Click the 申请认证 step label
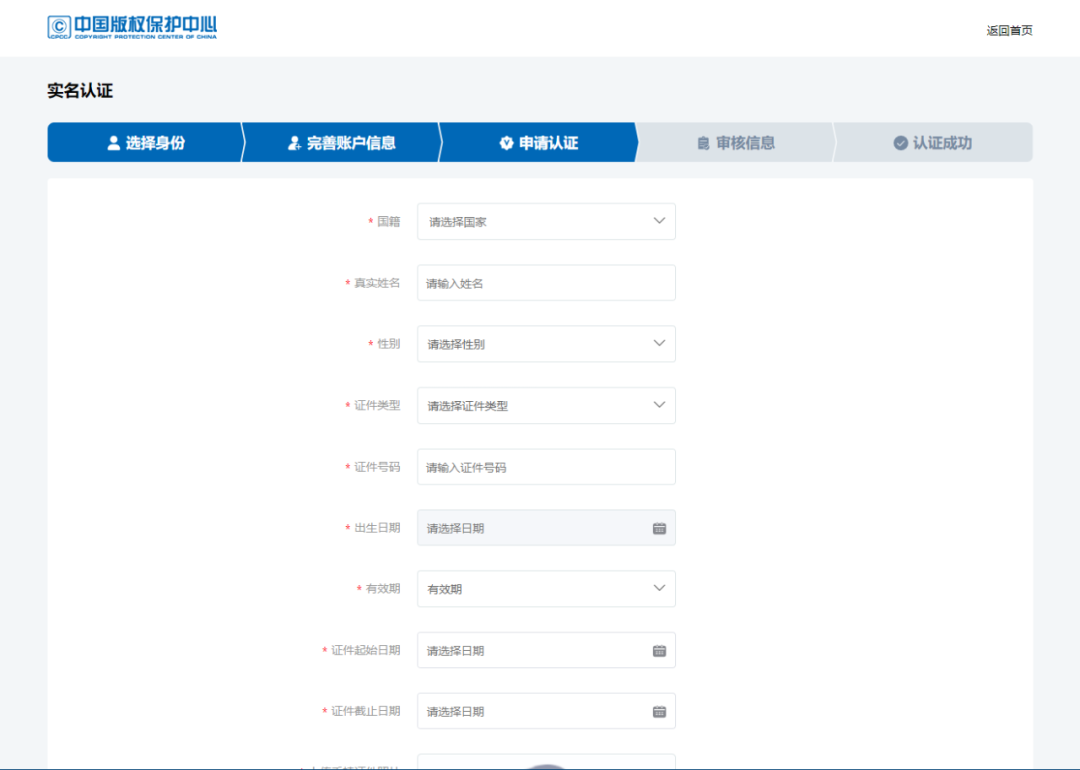 click(x=545, y=142)
